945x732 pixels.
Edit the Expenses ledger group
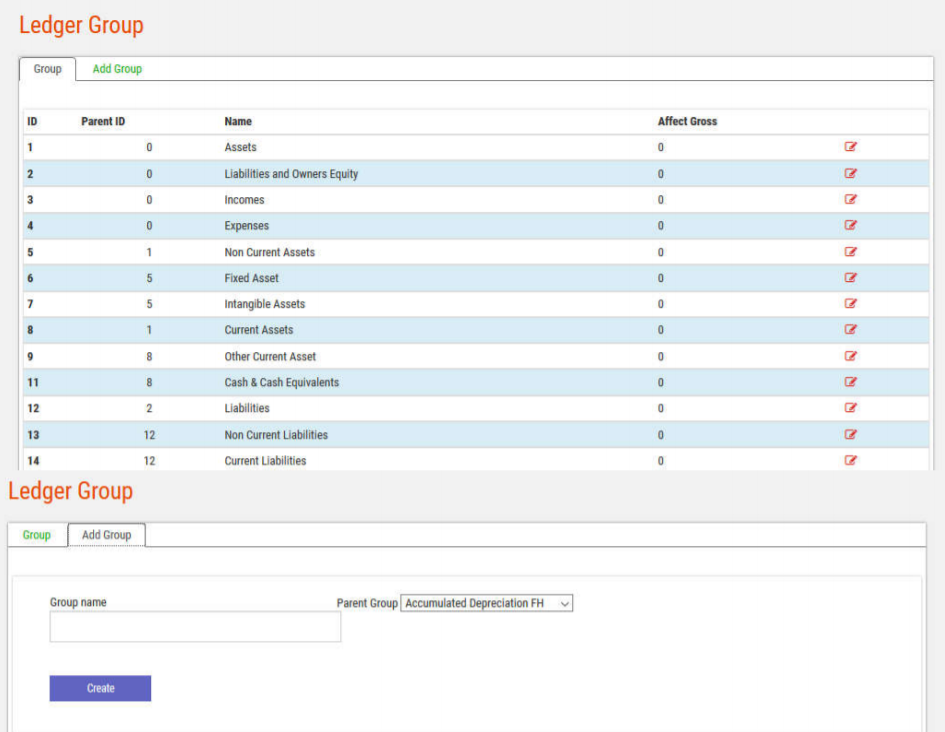pos(851,225)
